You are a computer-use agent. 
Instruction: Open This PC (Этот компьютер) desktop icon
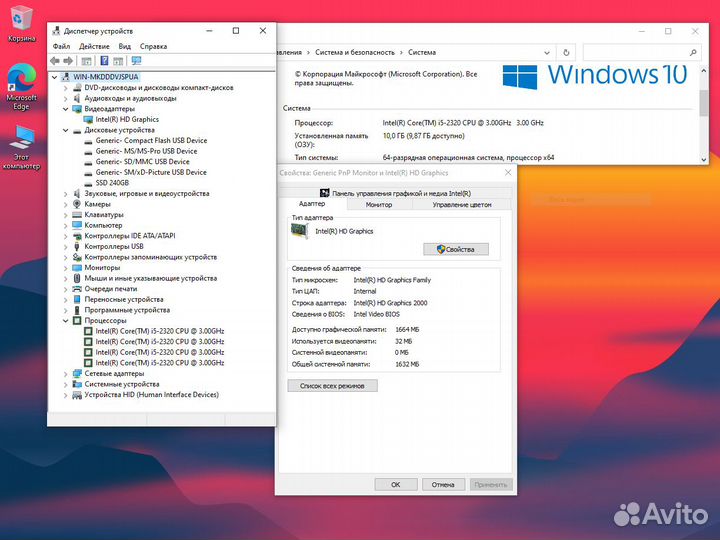click(21, 147)
